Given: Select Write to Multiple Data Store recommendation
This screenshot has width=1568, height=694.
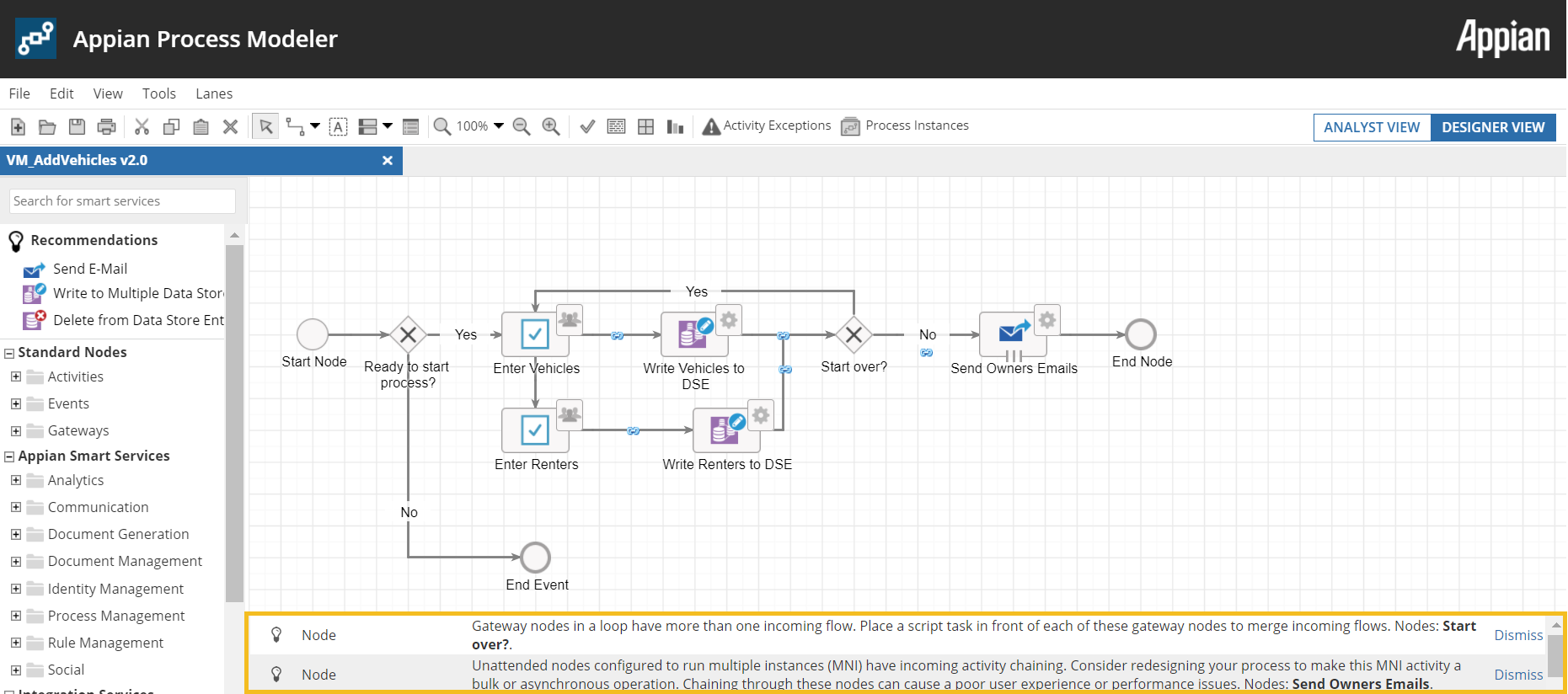Looking at the screenshot, I should (x=124, y=293).
